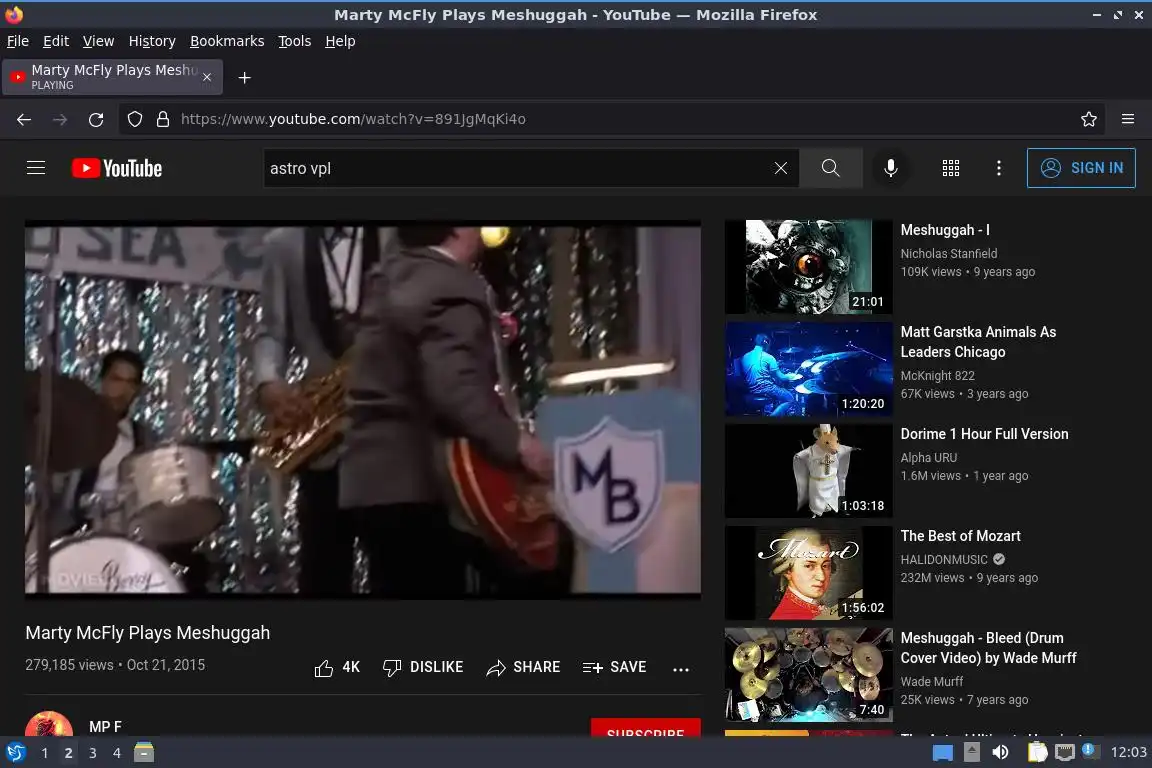
Task: Click the DISLIKE button
Action: tap(423, 667)
